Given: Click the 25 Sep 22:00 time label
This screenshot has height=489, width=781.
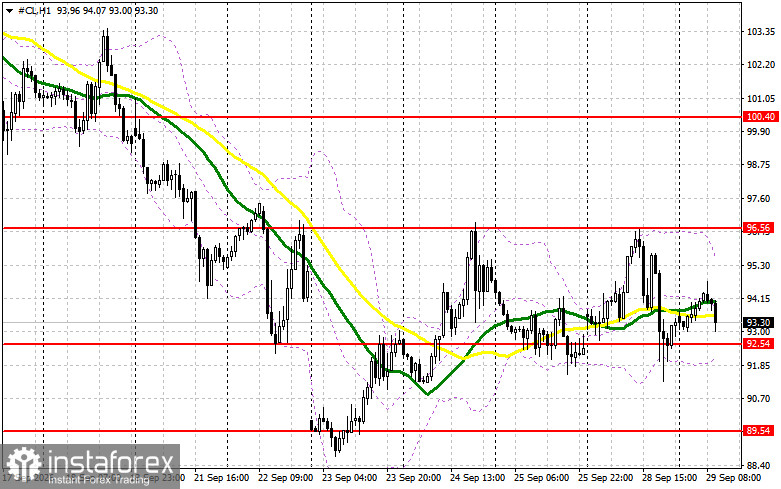Looking at the screenshot, I should tap(605, 478).
